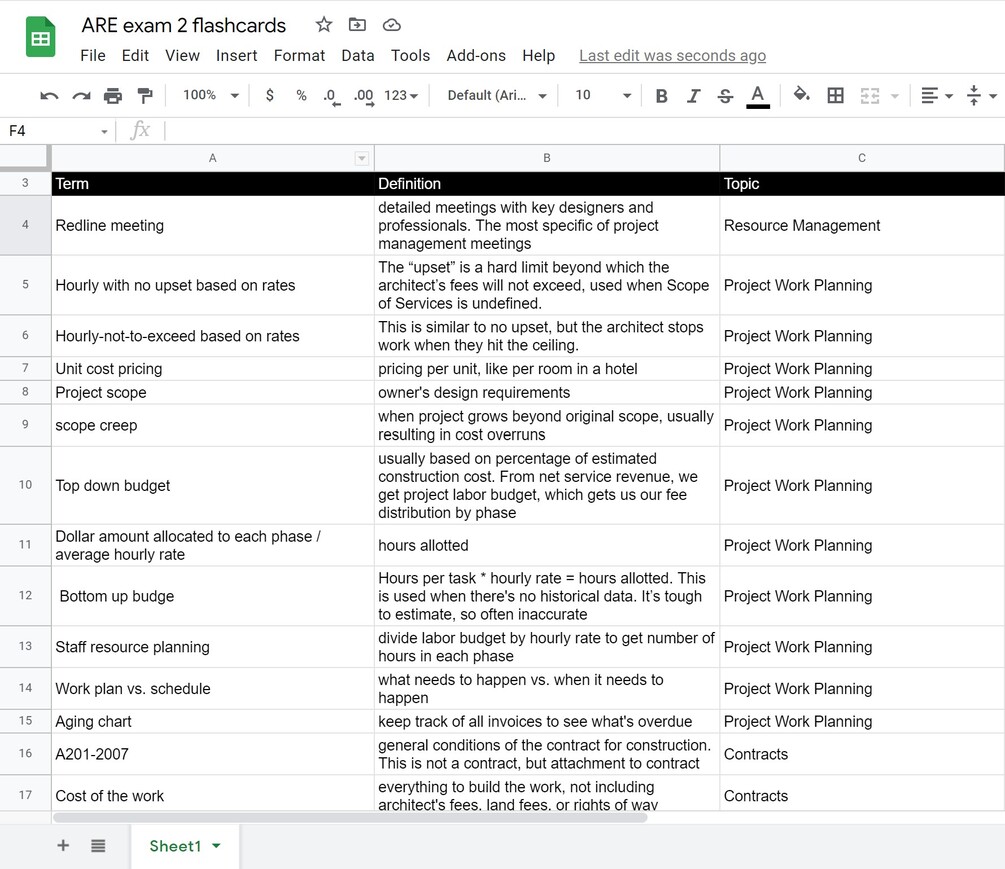Image resolution: width=1005 pixels, height=869 pixels.
Task: Open the text color picker
Action: click(x=758, y=96)
